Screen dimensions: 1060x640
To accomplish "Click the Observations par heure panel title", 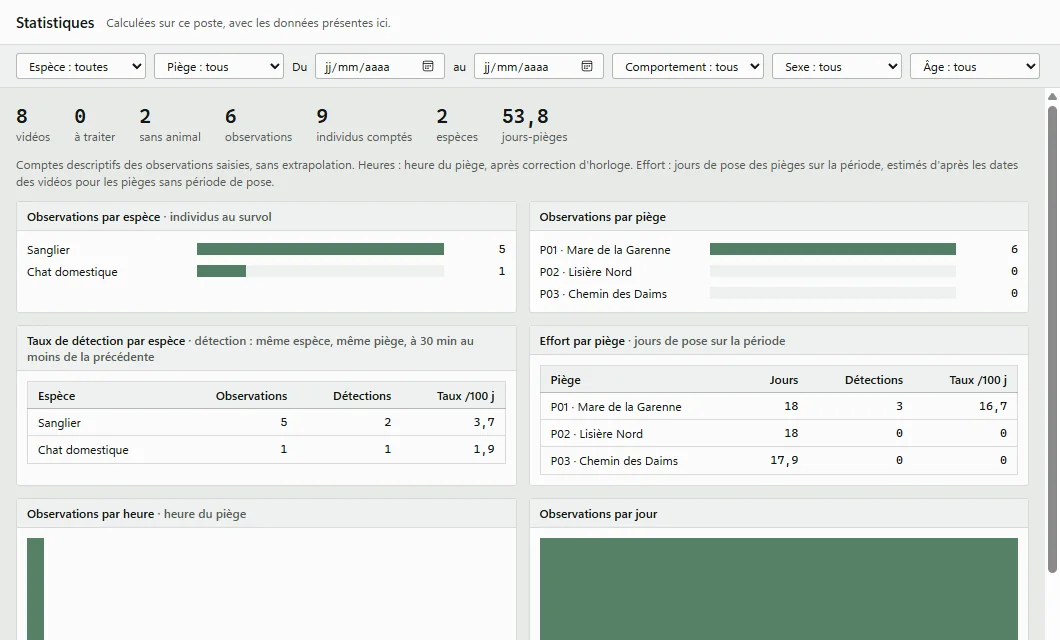I will [x=137, y=514].
